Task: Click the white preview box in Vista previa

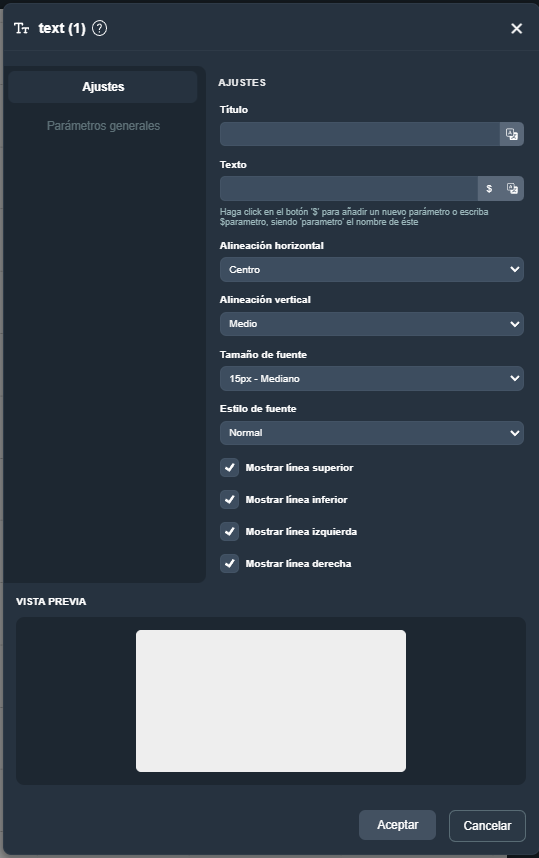Action: pos(271,700)
